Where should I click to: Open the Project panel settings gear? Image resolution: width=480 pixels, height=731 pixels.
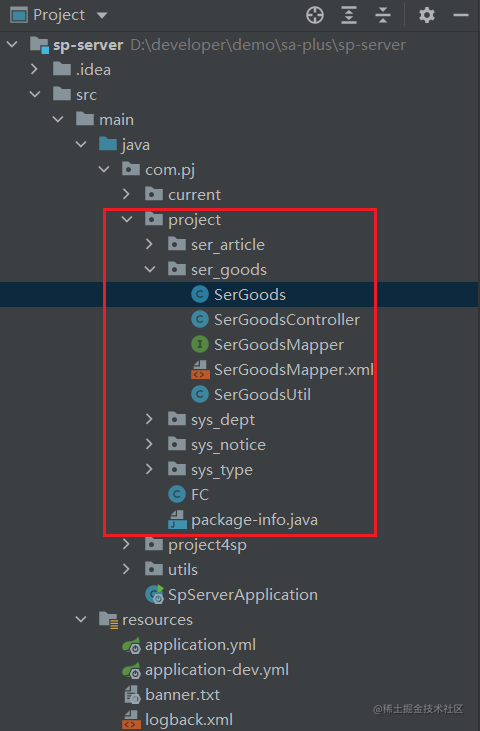point(426,15)
